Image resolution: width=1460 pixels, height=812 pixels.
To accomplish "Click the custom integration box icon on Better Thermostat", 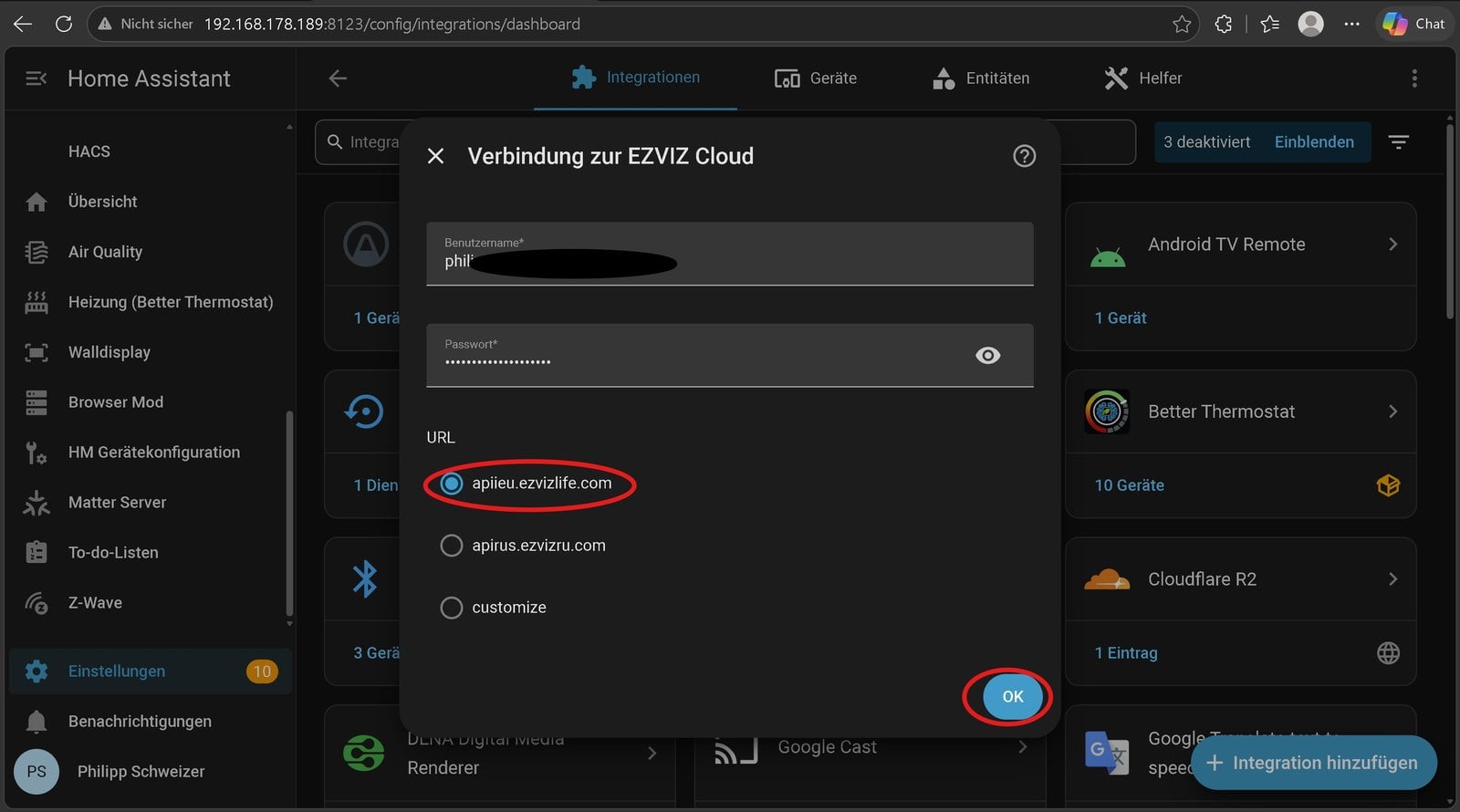I will click(1388, 485).
